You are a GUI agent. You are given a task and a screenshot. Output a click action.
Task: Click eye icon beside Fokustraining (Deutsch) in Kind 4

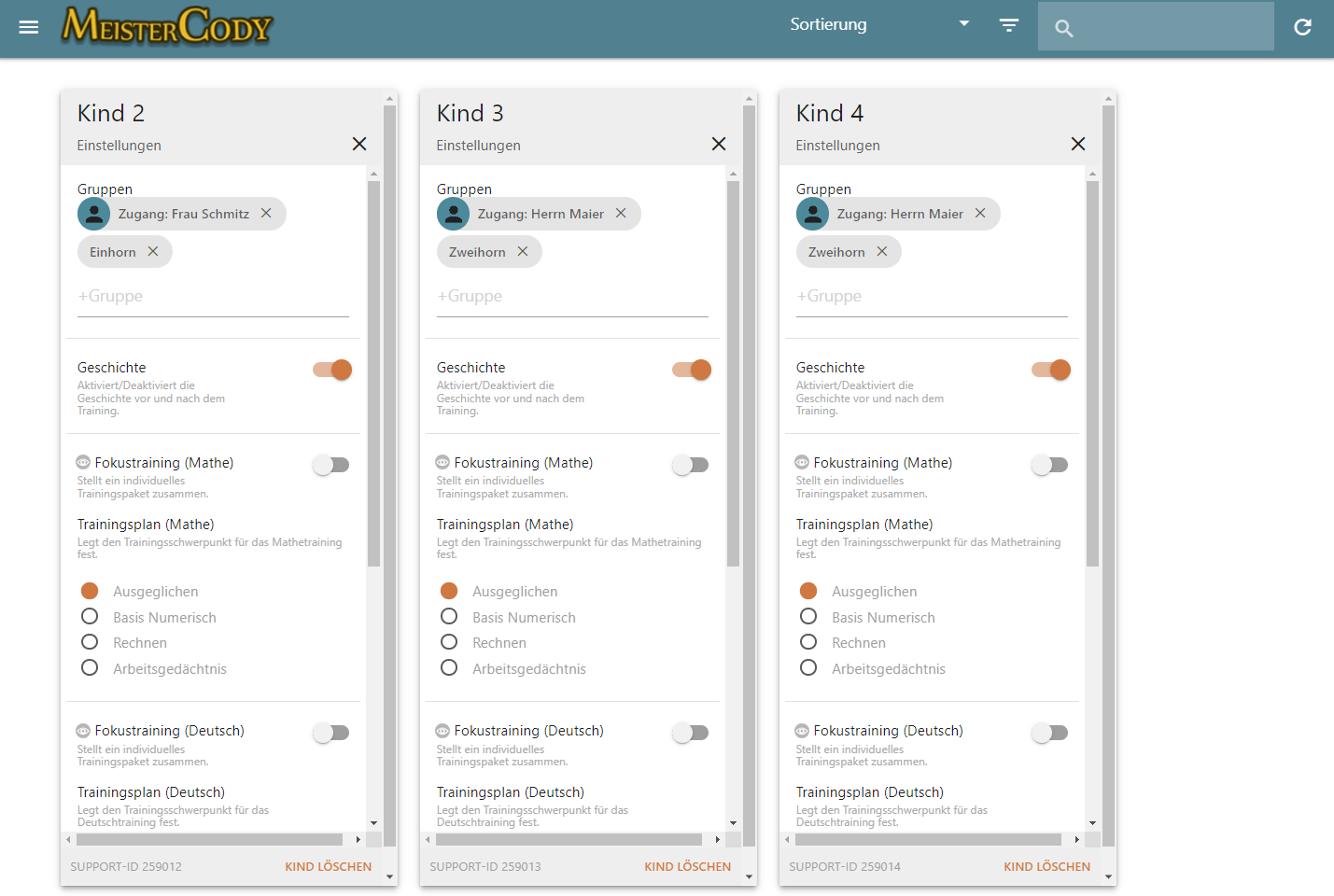[x=802, y=731]
